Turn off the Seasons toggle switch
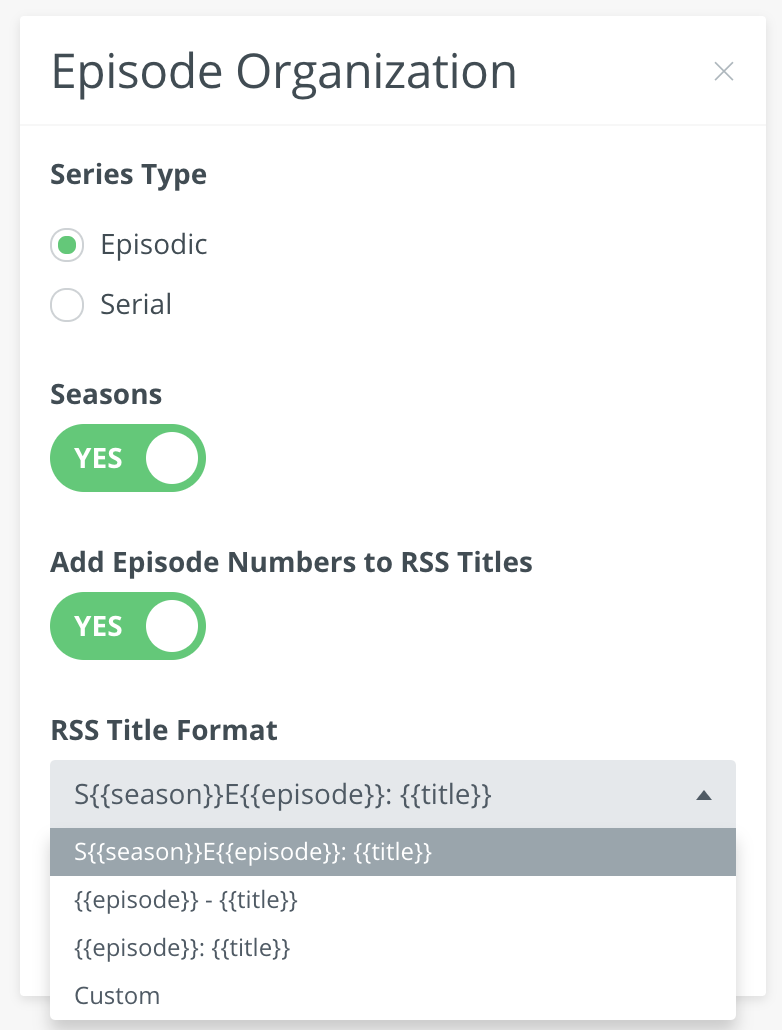 click(128, 458)
